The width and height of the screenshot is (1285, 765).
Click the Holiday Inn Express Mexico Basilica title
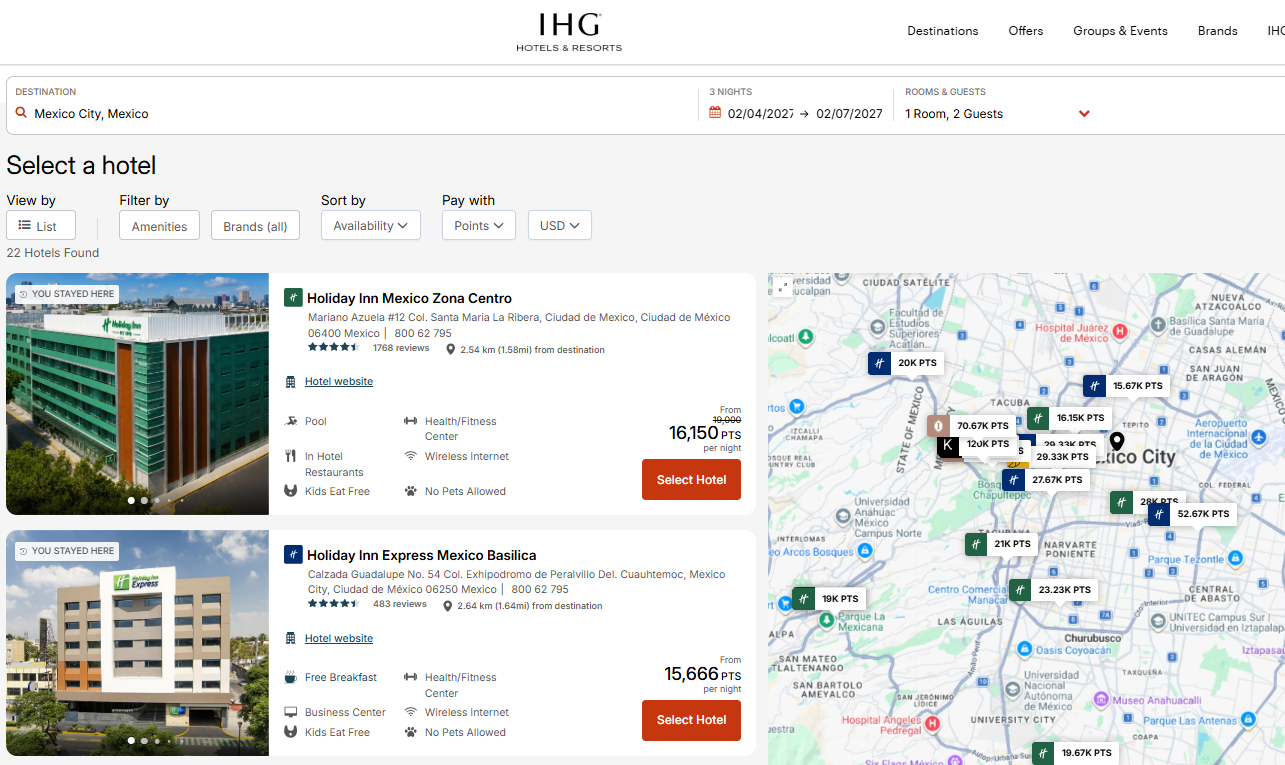click(x=422, y=555)
